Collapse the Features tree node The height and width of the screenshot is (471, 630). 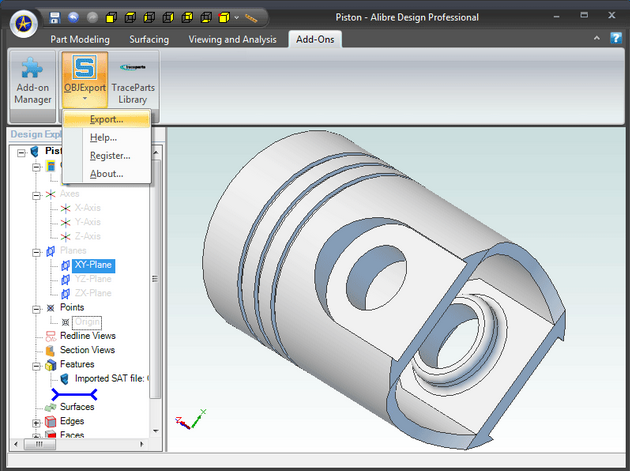coord(36,365)
